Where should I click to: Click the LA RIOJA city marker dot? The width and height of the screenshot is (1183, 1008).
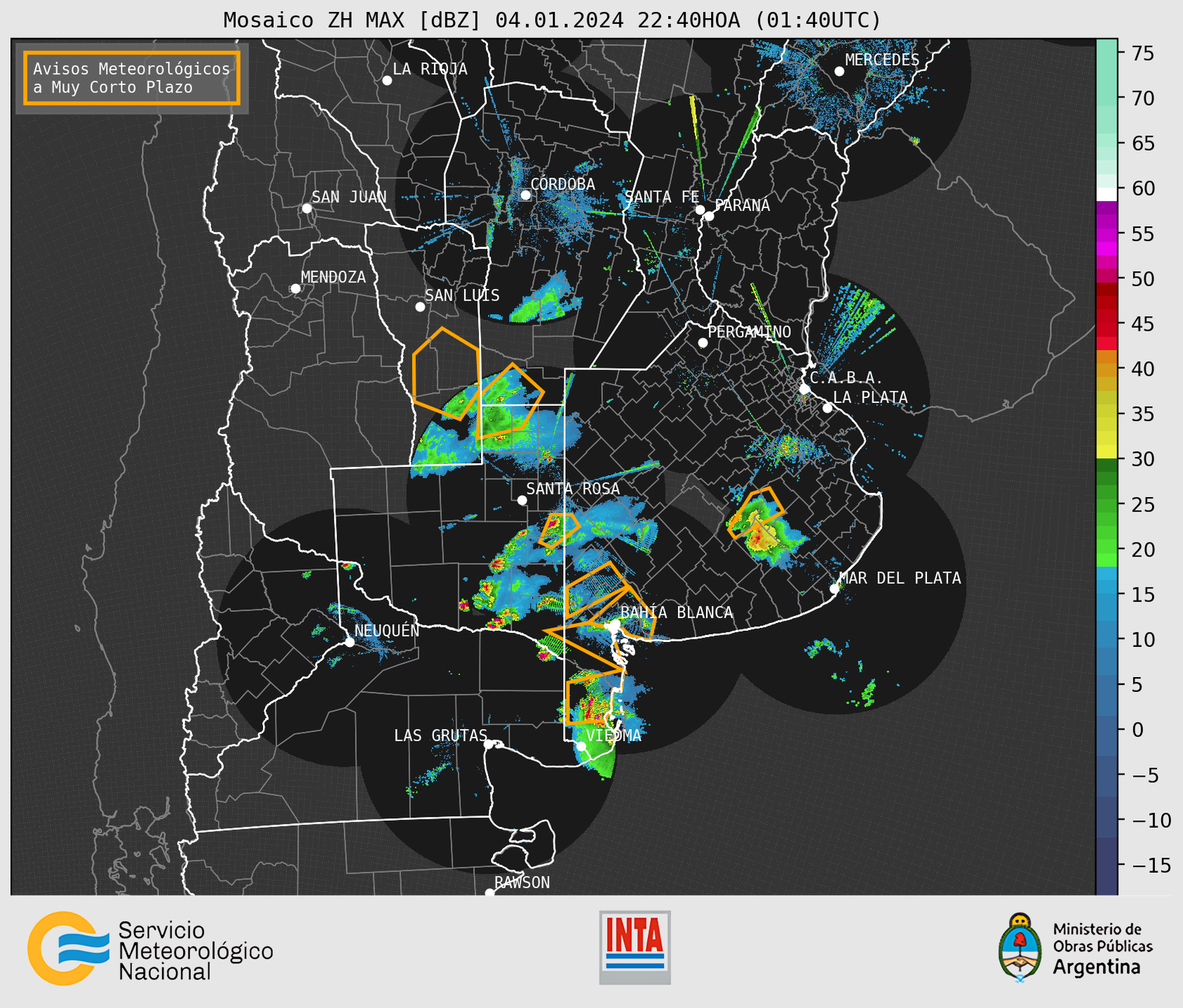(387, 81)
